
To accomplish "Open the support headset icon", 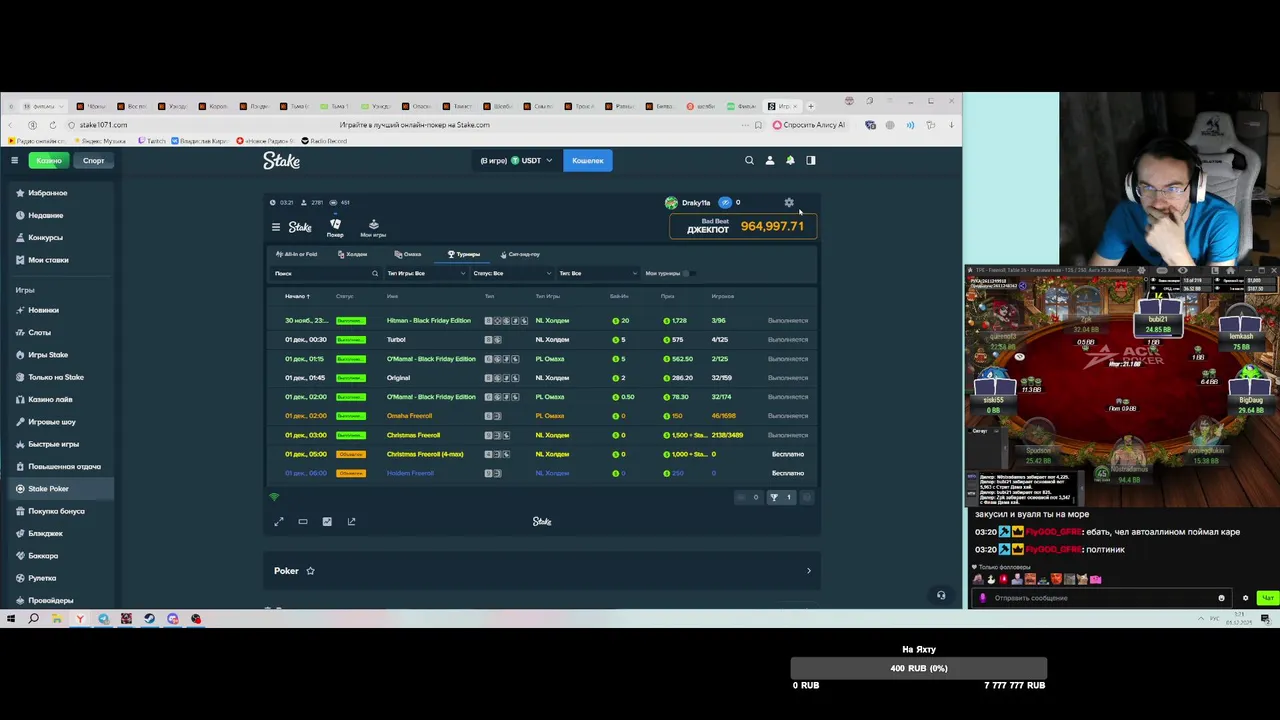I will click(x=941, y=595).
